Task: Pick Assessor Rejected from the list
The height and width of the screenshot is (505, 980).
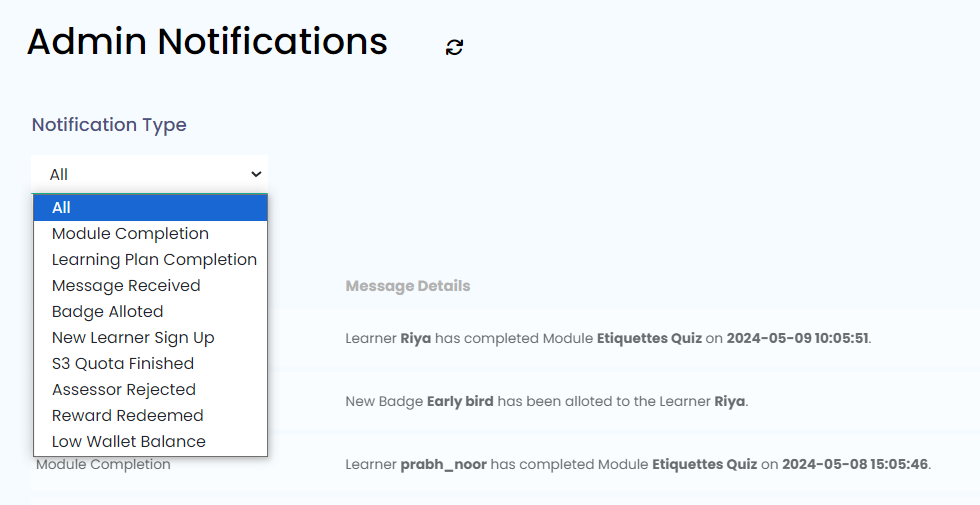Action: (x=124, y=390)
